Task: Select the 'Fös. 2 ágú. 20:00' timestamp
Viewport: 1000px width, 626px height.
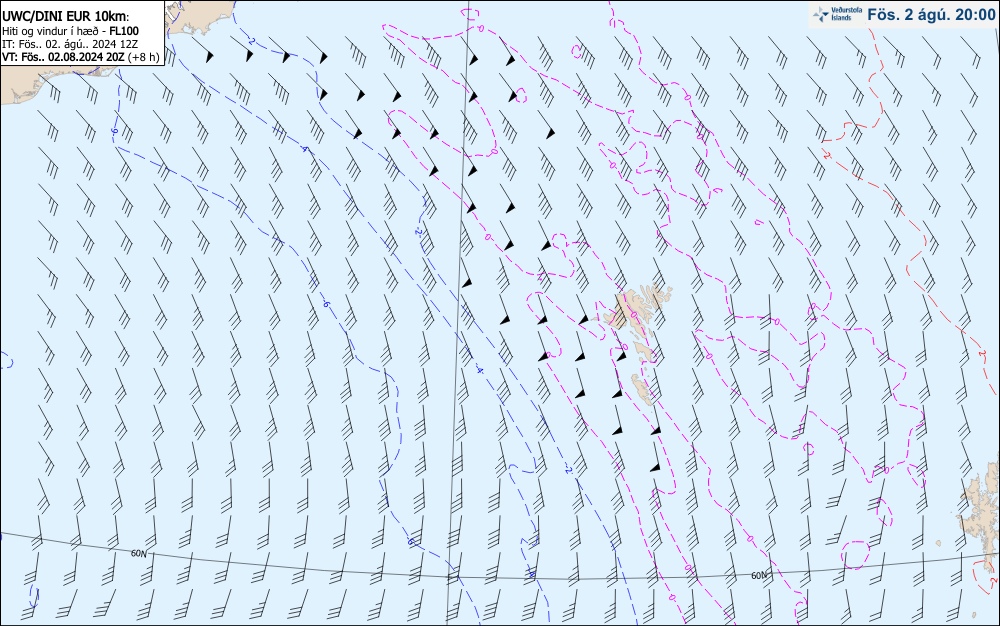Action: [931, 14]
